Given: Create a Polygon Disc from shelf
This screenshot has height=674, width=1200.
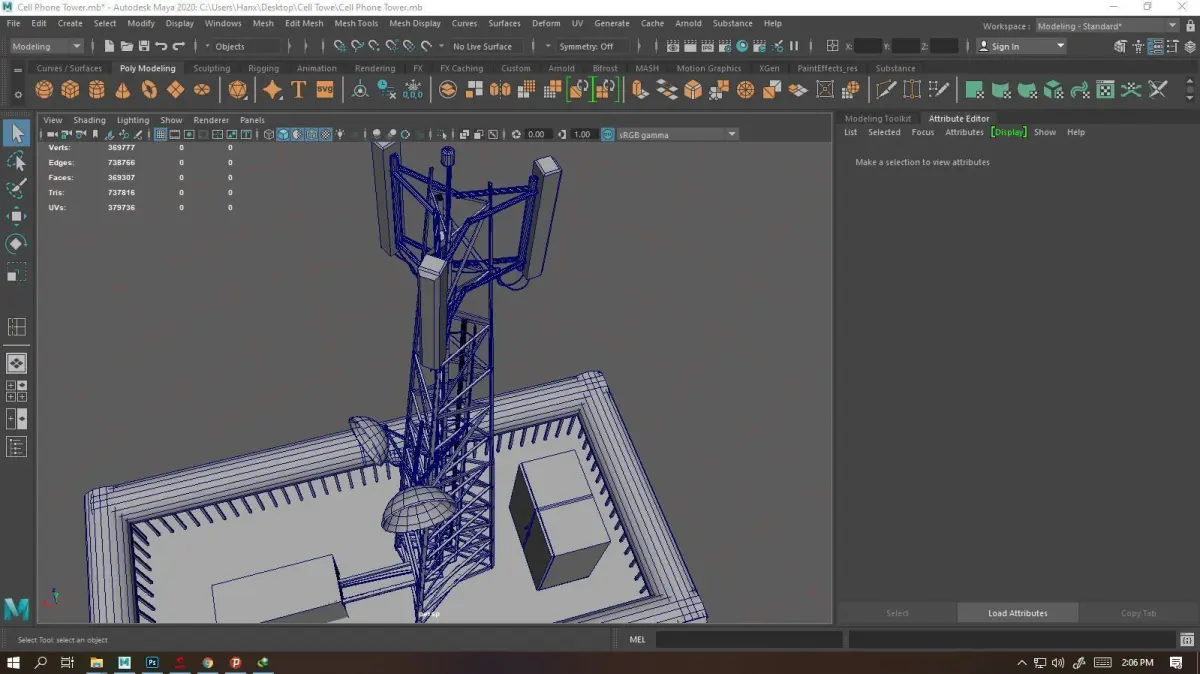Looking at the screenshot, I should pyautogui.click(x=201, y=90).
